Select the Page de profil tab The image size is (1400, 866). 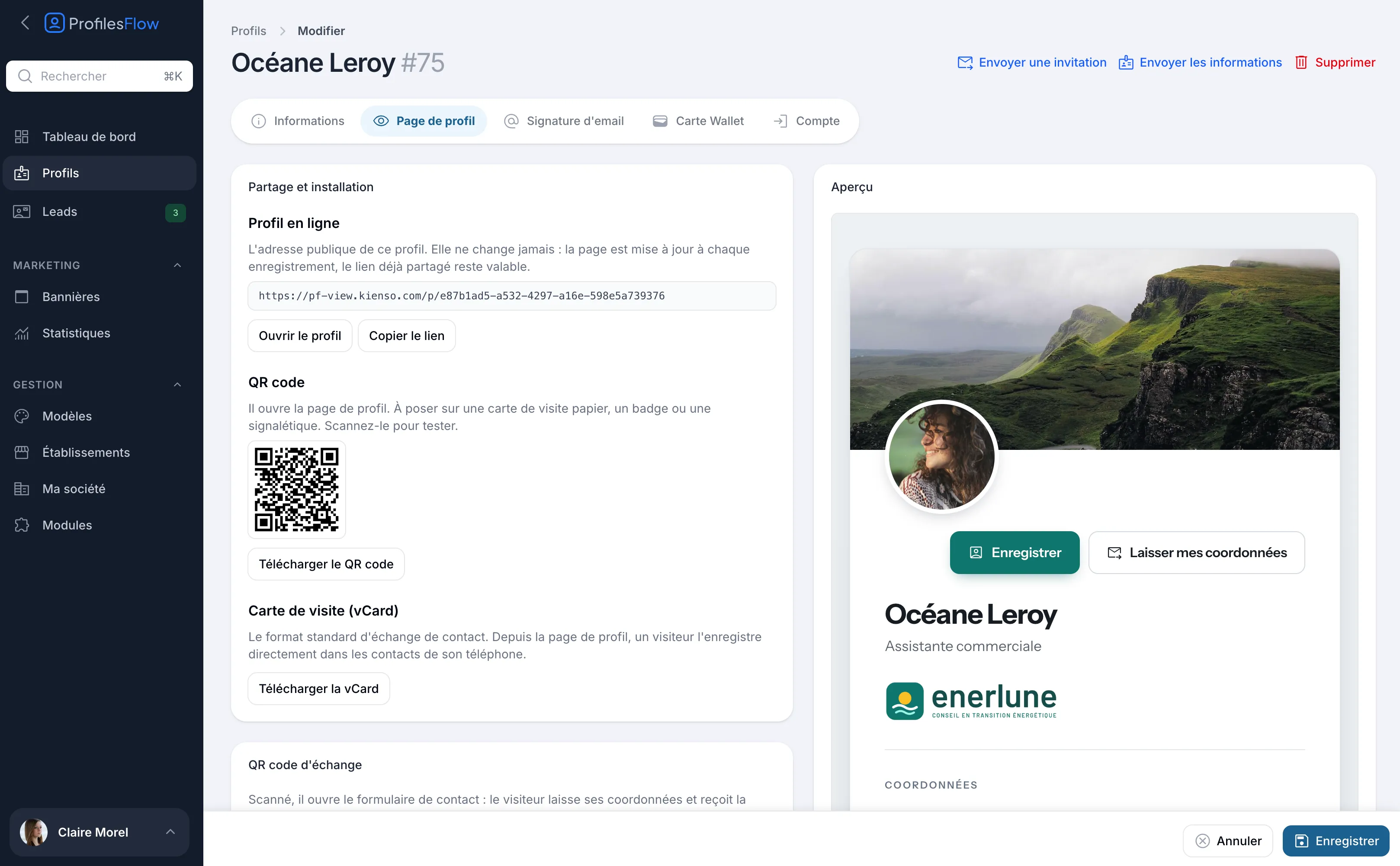[x=424, y=121]
